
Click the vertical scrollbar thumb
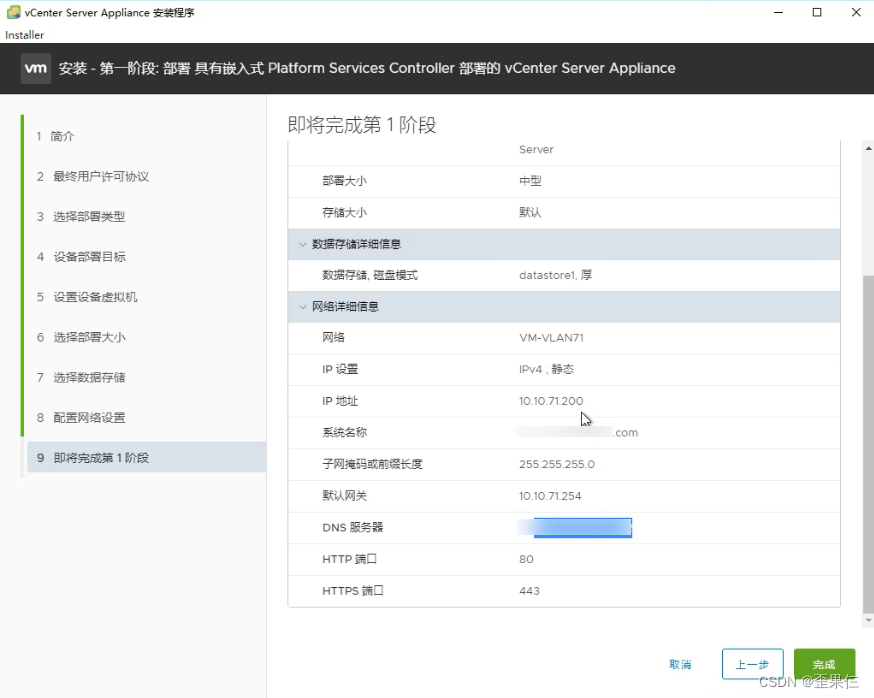[868, 444]
